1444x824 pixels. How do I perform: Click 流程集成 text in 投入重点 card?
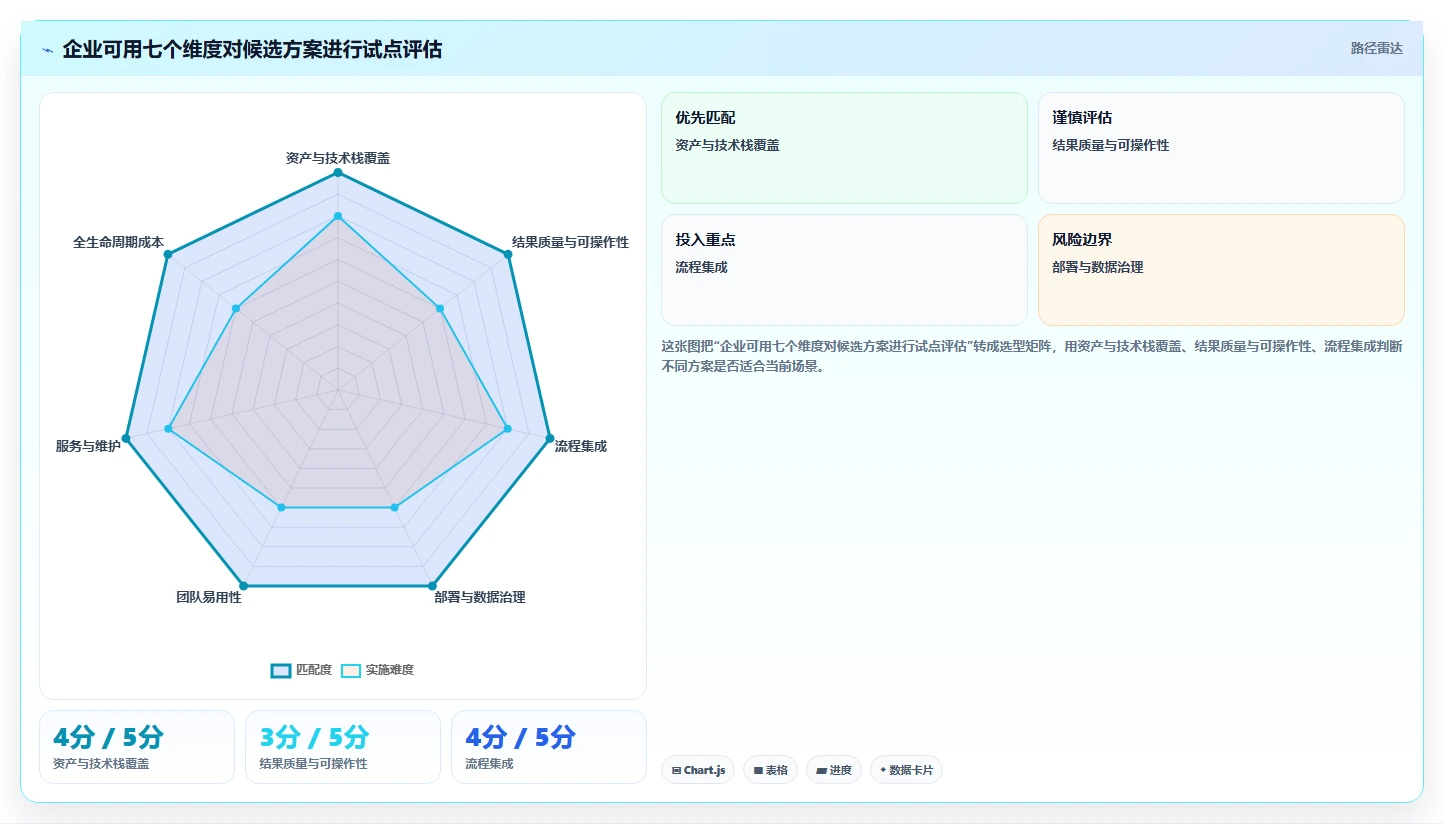click(x=701, y=267)
